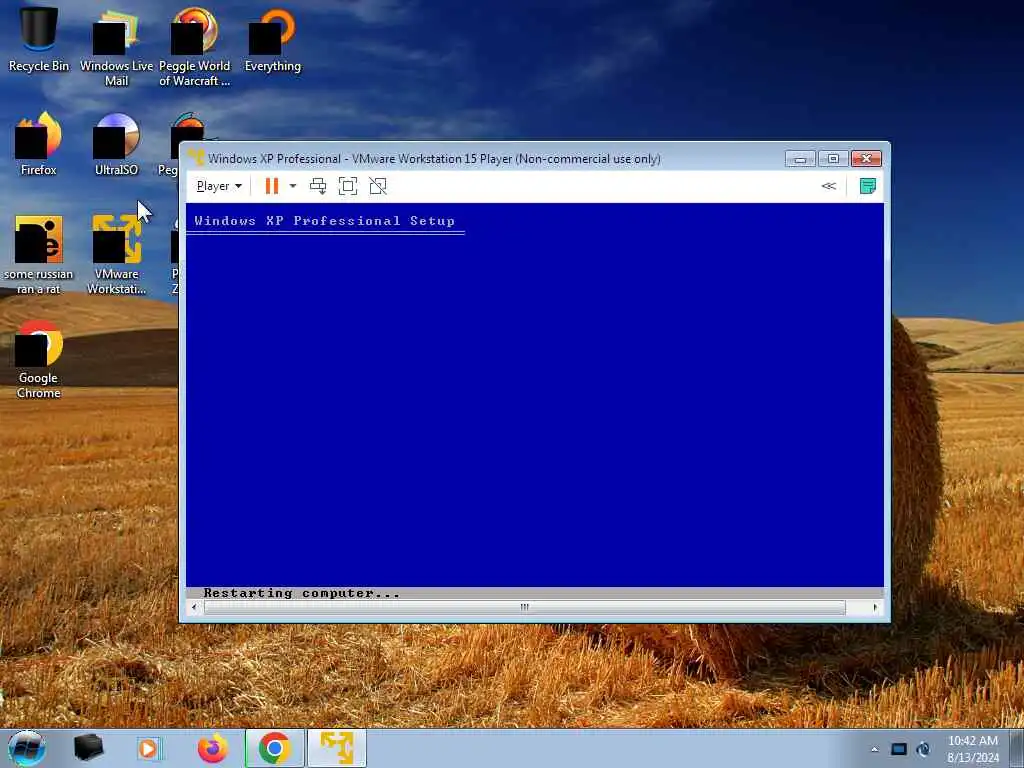This screenshot has width=1024, height=768.
Task: Minimize the VMware Player window
Action: [800, 159]
